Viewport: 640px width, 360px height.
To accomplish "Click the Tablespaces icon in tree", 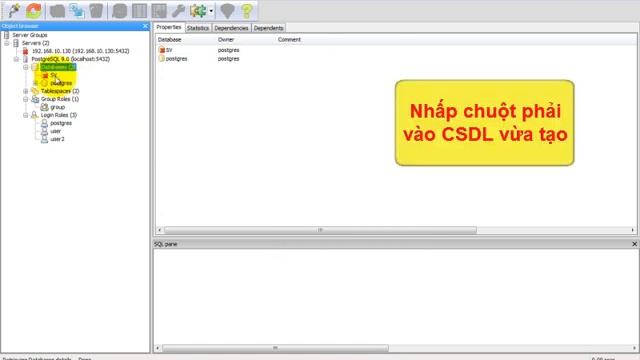I will [35, 91].
